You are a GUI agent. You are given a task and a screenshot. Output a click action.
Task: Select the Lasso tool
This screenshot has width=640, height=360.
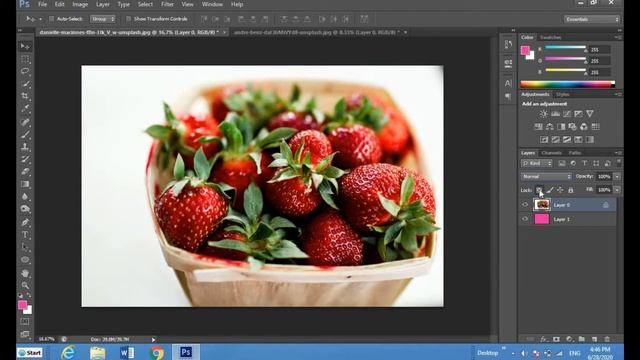click(x=25, y=71)
